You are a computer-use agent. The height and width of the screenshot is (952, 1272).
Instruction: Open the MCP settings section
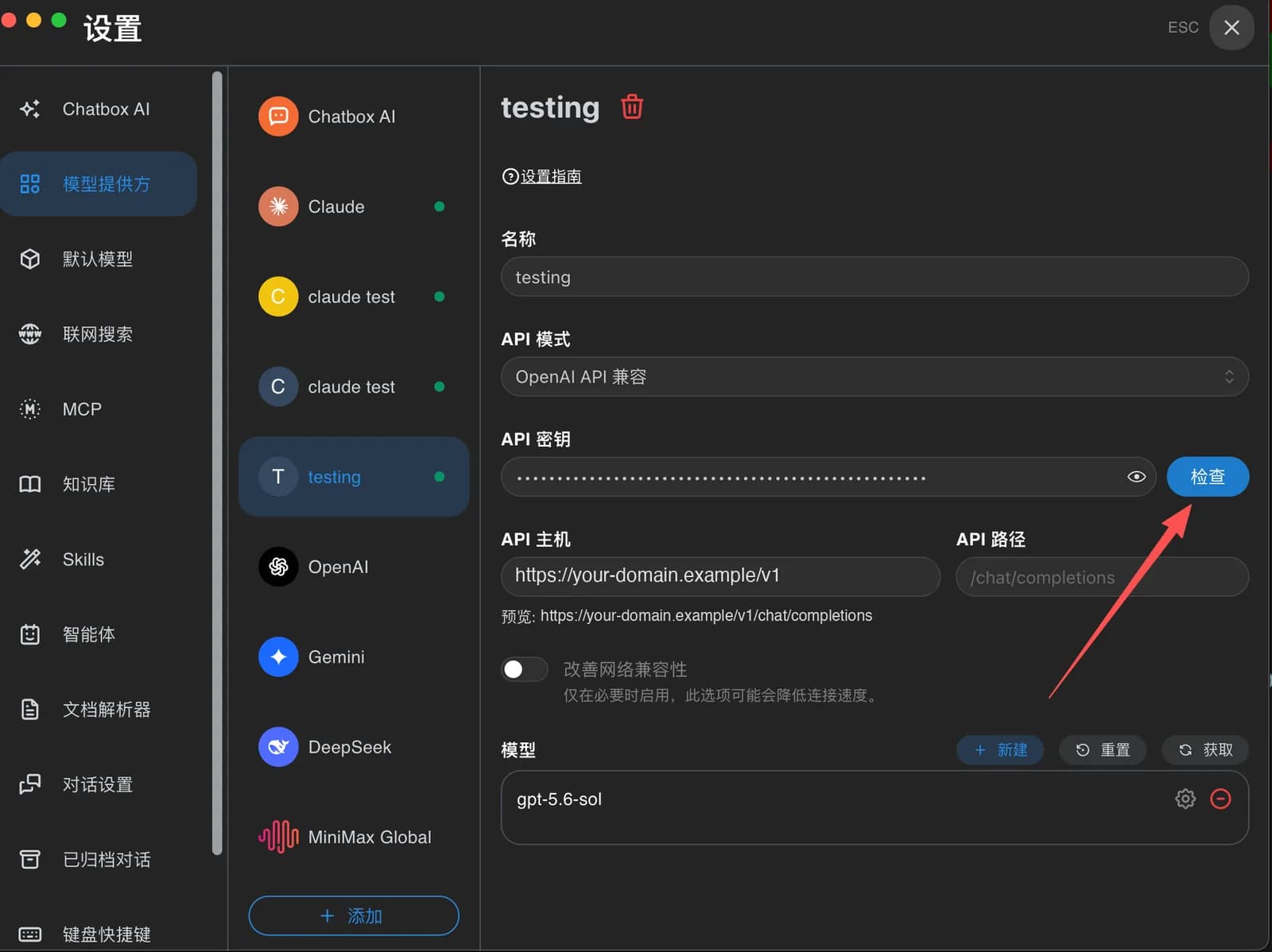point(99,409)
